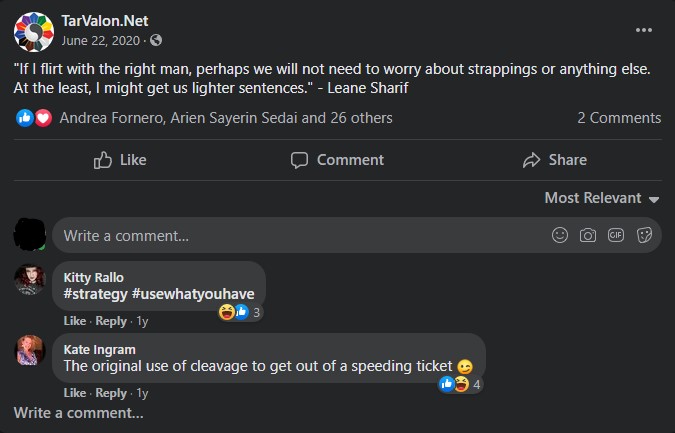The width and height of the screenshot is (675, 433).
Task: View reactions on Kate Ingram's comment
Action: pos(461,384)
